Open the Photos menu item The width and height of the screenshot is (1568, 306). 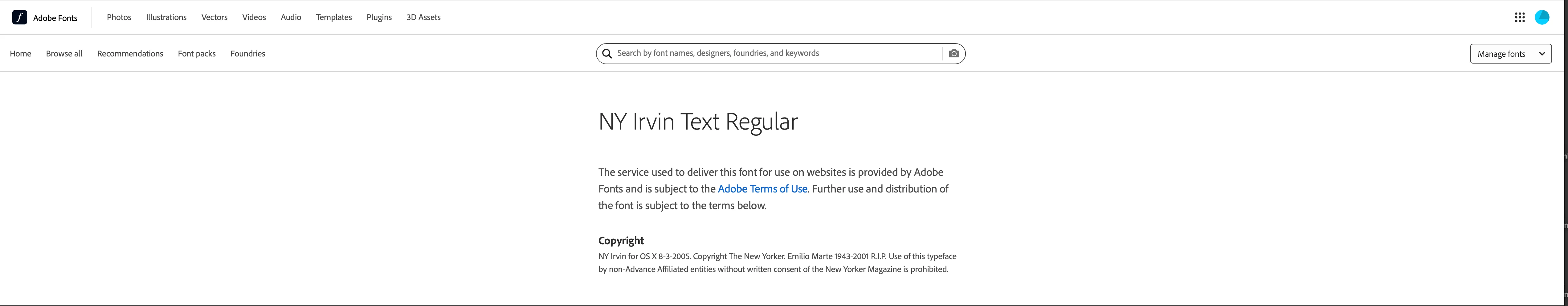(x=119, y=17)
